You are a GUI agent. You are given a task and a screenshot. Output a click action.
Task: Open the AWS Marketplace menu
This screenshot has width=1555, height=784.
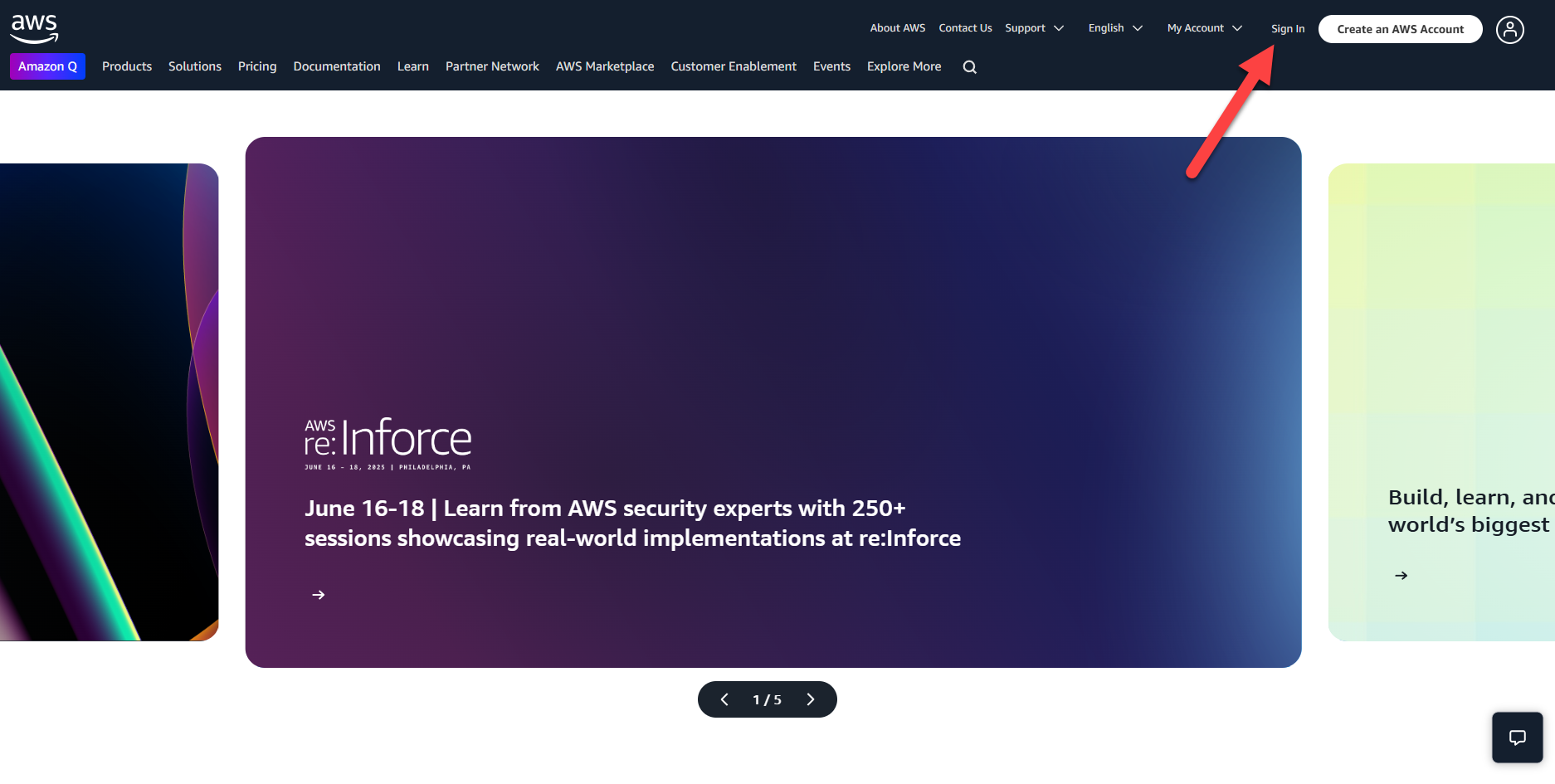[605, 66]
